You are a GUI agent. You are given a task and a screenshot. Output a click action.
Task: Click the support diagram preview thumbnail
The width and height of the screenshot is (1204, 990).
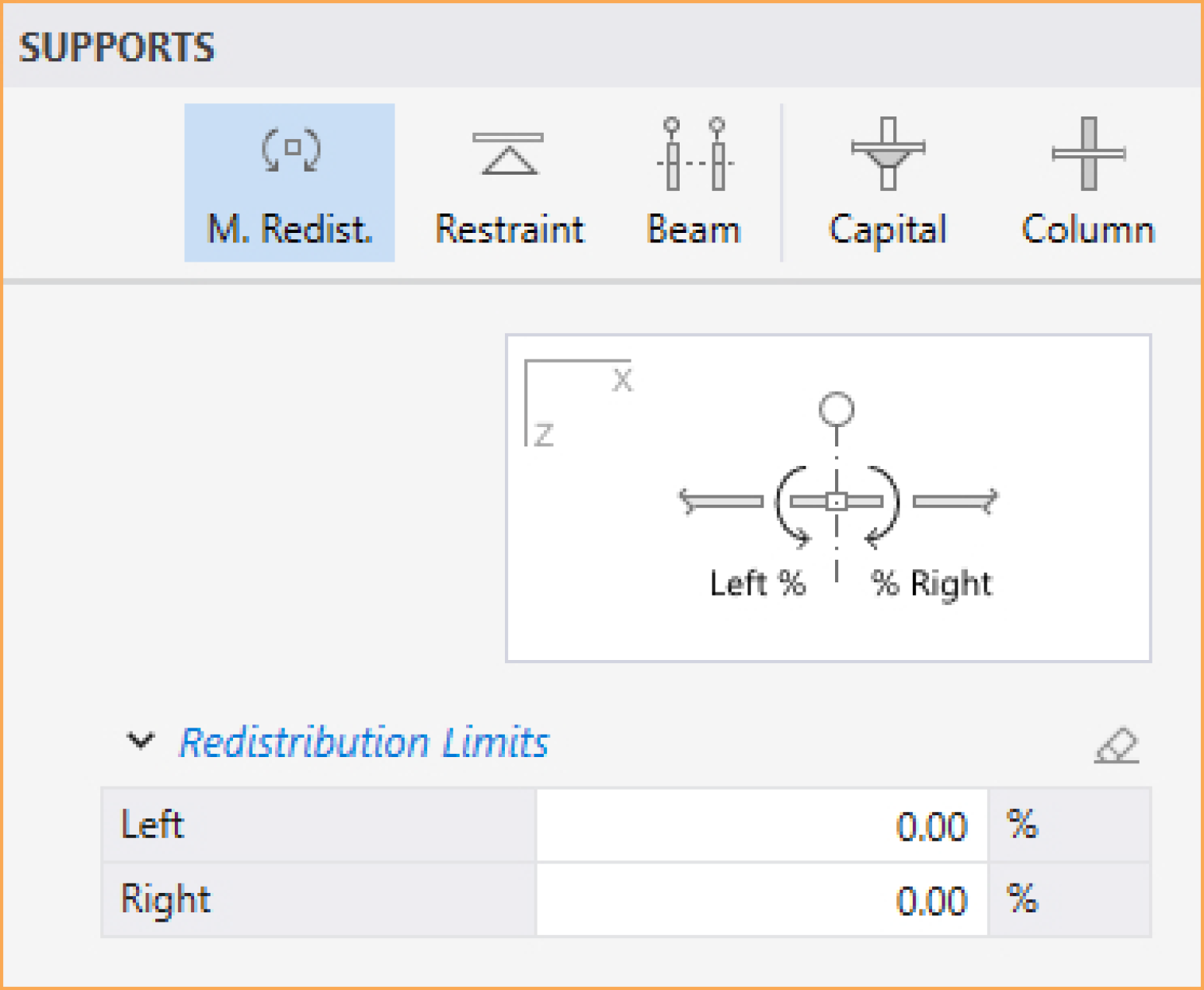pyautogui.click(x=828, y=498)
